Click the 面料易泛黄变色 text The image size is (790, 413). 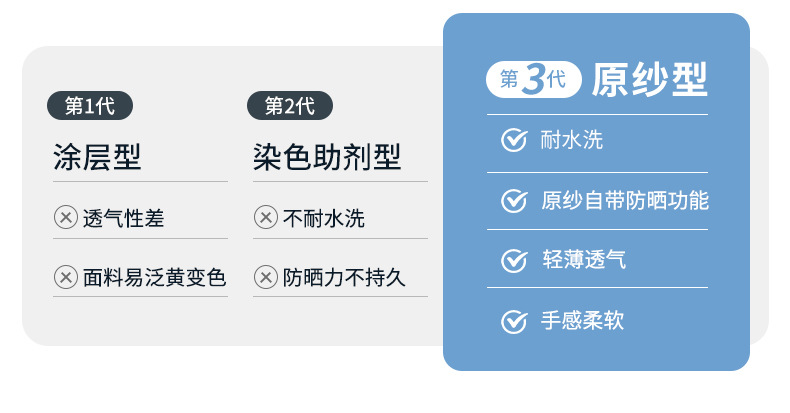(x=155, y=277)
